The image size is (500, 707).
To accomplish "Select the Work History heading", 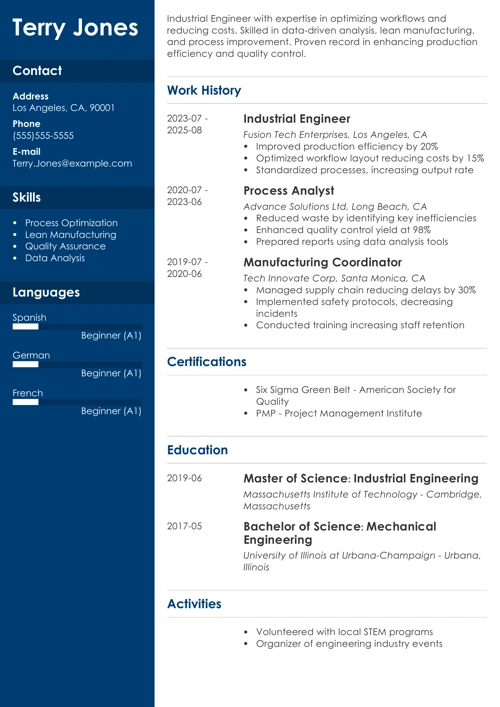I will tap(204, 91).
